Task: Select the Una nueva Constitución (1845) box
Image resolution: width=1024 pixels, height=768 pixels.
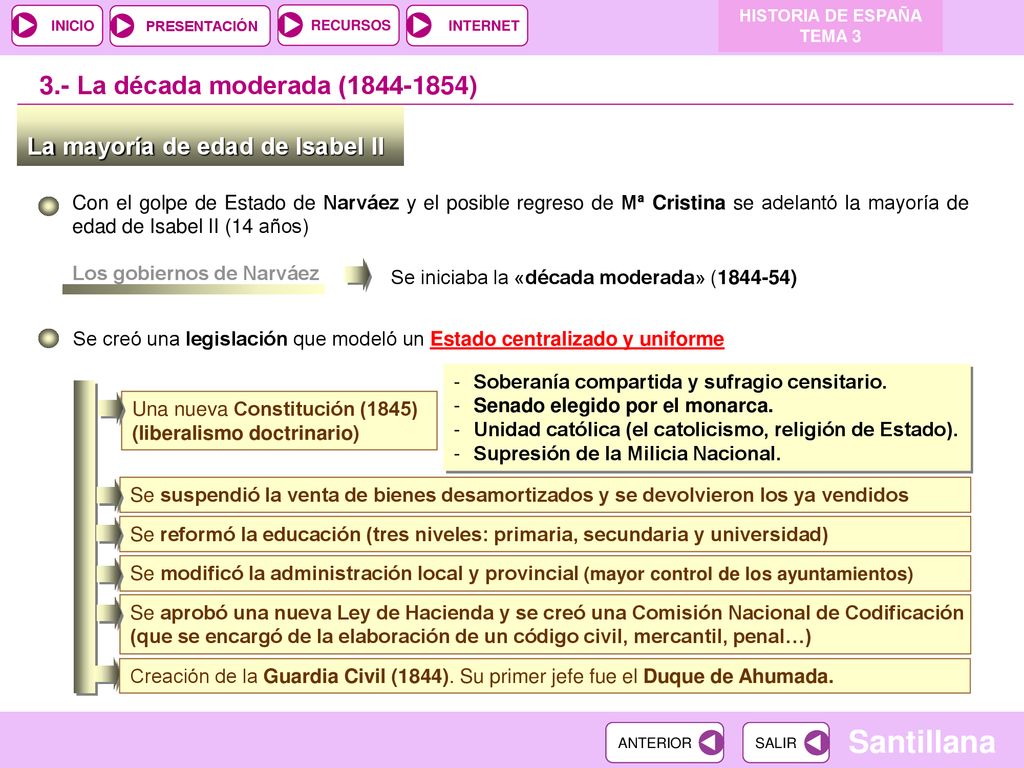Action: tap(279, 421)
